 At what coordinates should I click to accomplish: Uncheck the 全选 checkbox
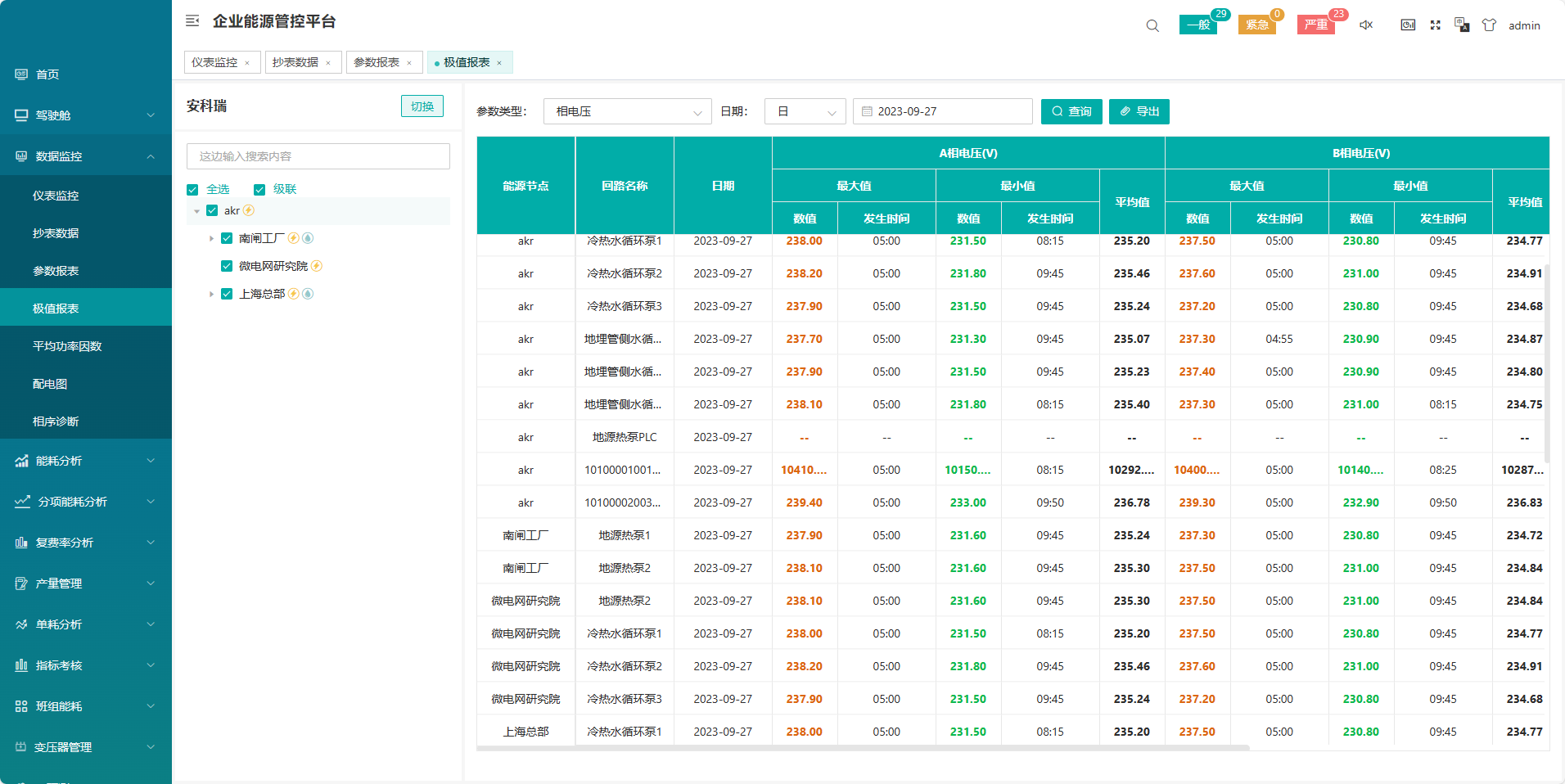pyautogui.click(x=193, y=190)
